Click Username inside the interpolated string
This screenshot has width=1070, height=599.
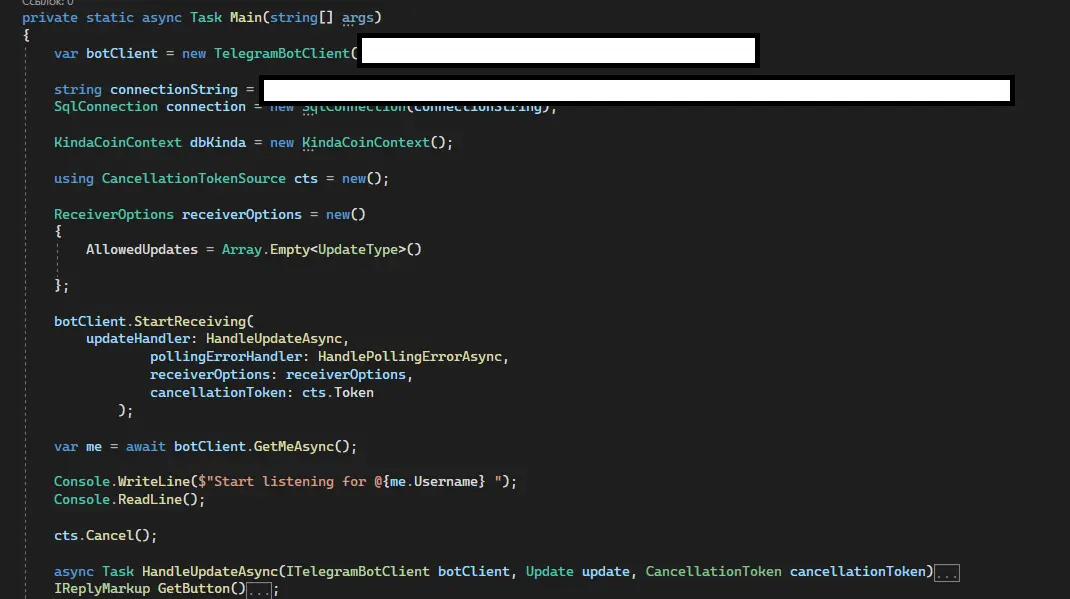446,481
